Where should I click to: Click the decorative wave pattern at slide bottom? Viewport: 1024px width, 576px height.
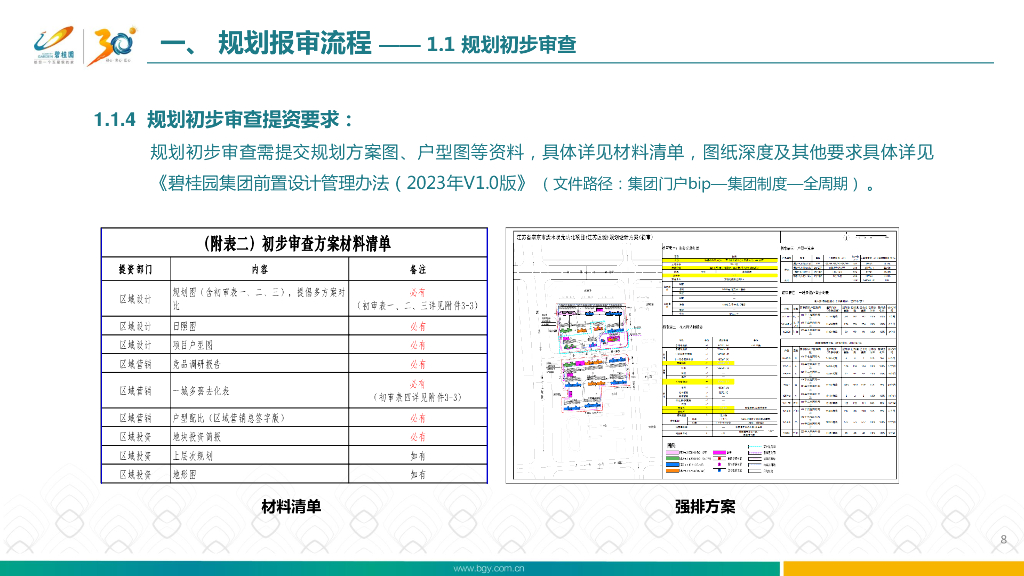[512, 530]
